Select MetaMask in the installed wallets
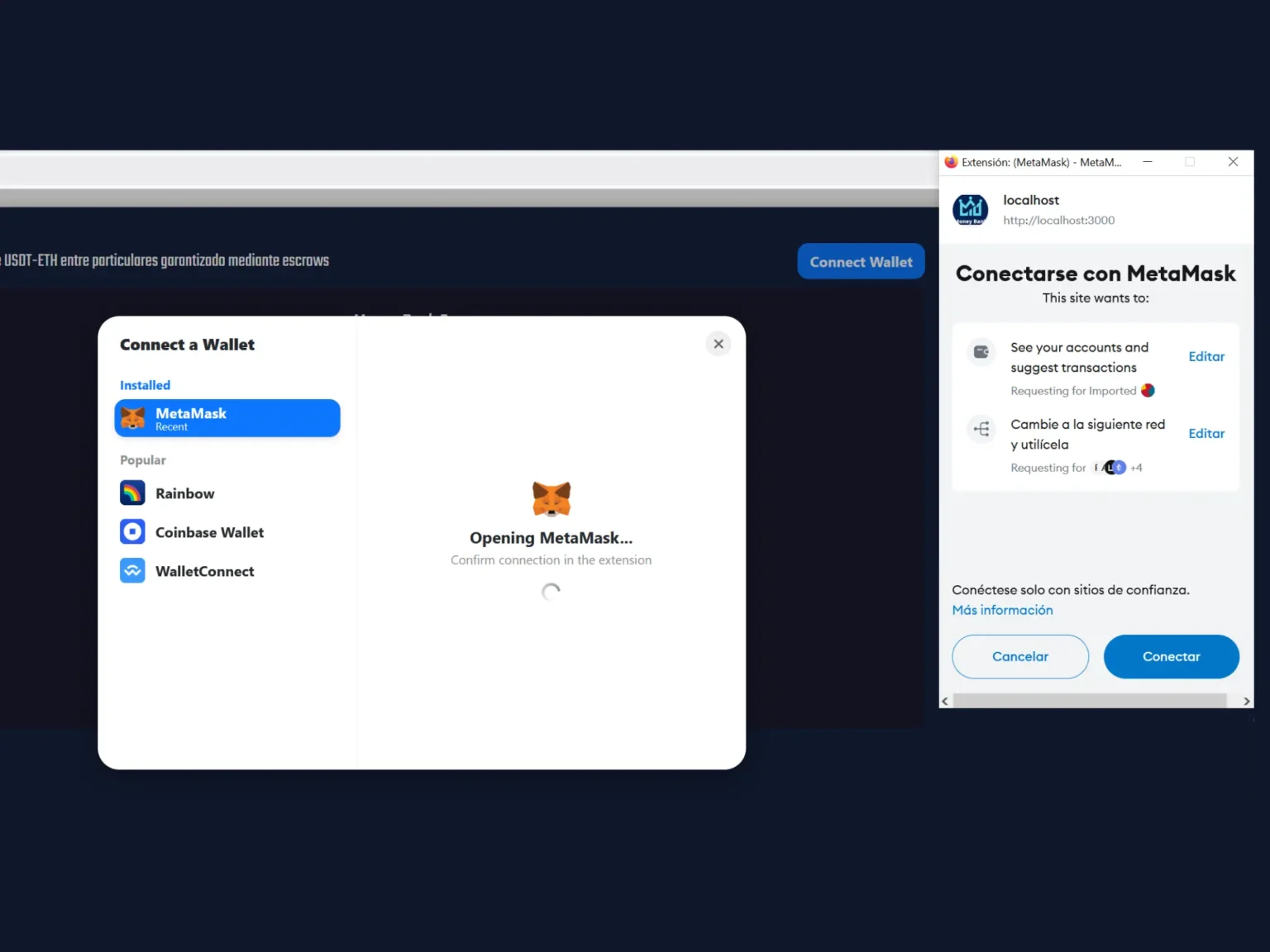 coord(227,418)
